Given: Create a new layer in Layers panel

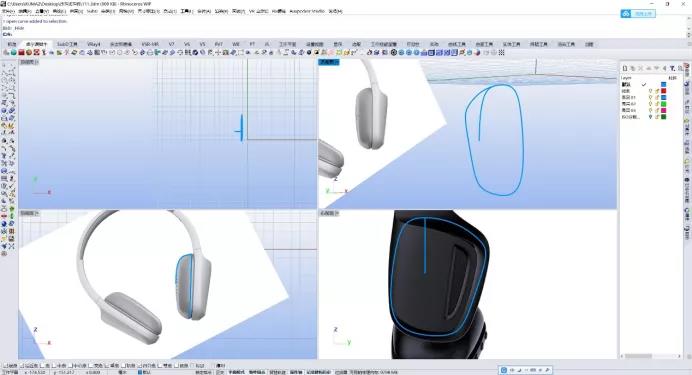Looking at the screenshot, I should [625, 68].
